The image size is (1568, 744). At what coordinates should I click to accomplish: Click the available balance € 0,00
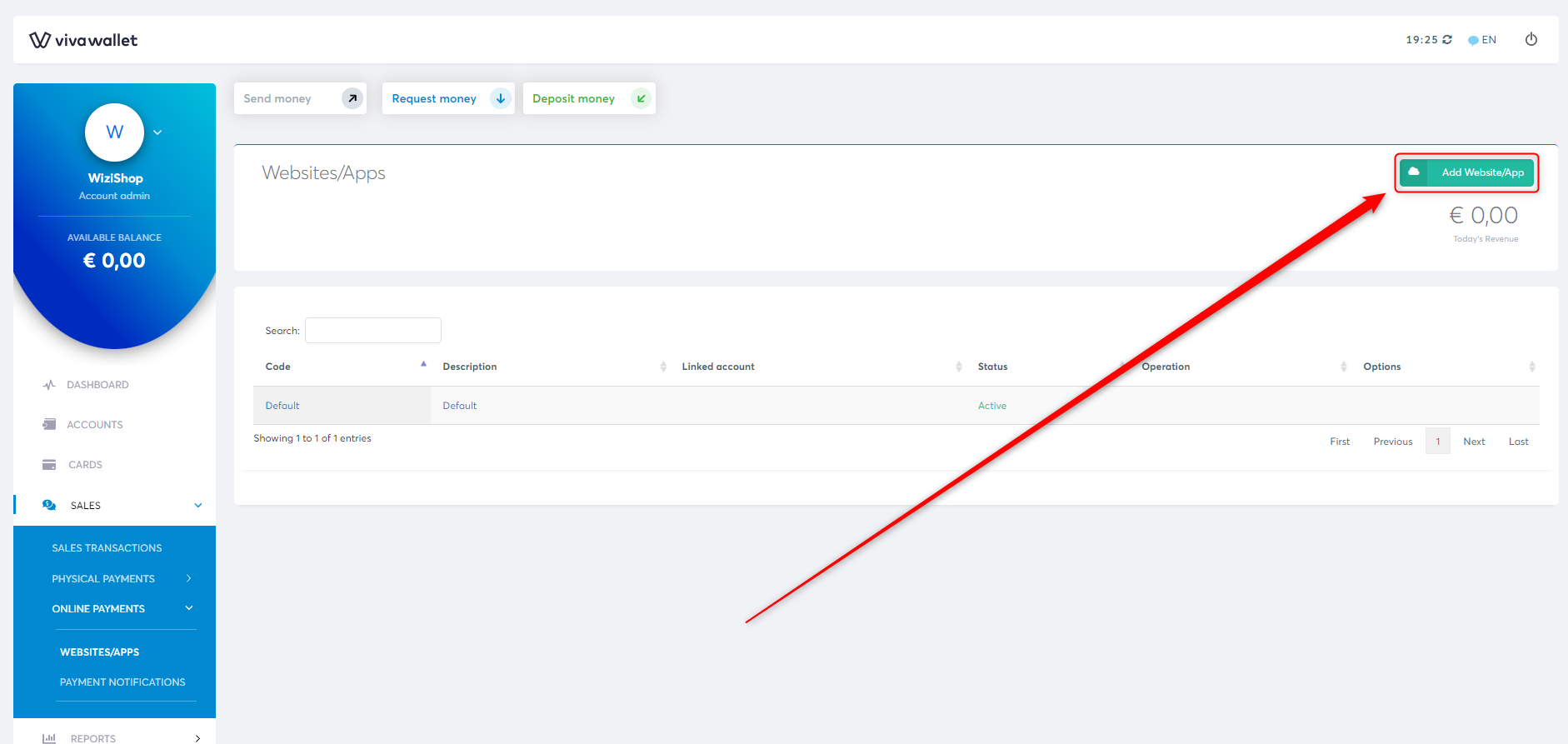point(114,261)
